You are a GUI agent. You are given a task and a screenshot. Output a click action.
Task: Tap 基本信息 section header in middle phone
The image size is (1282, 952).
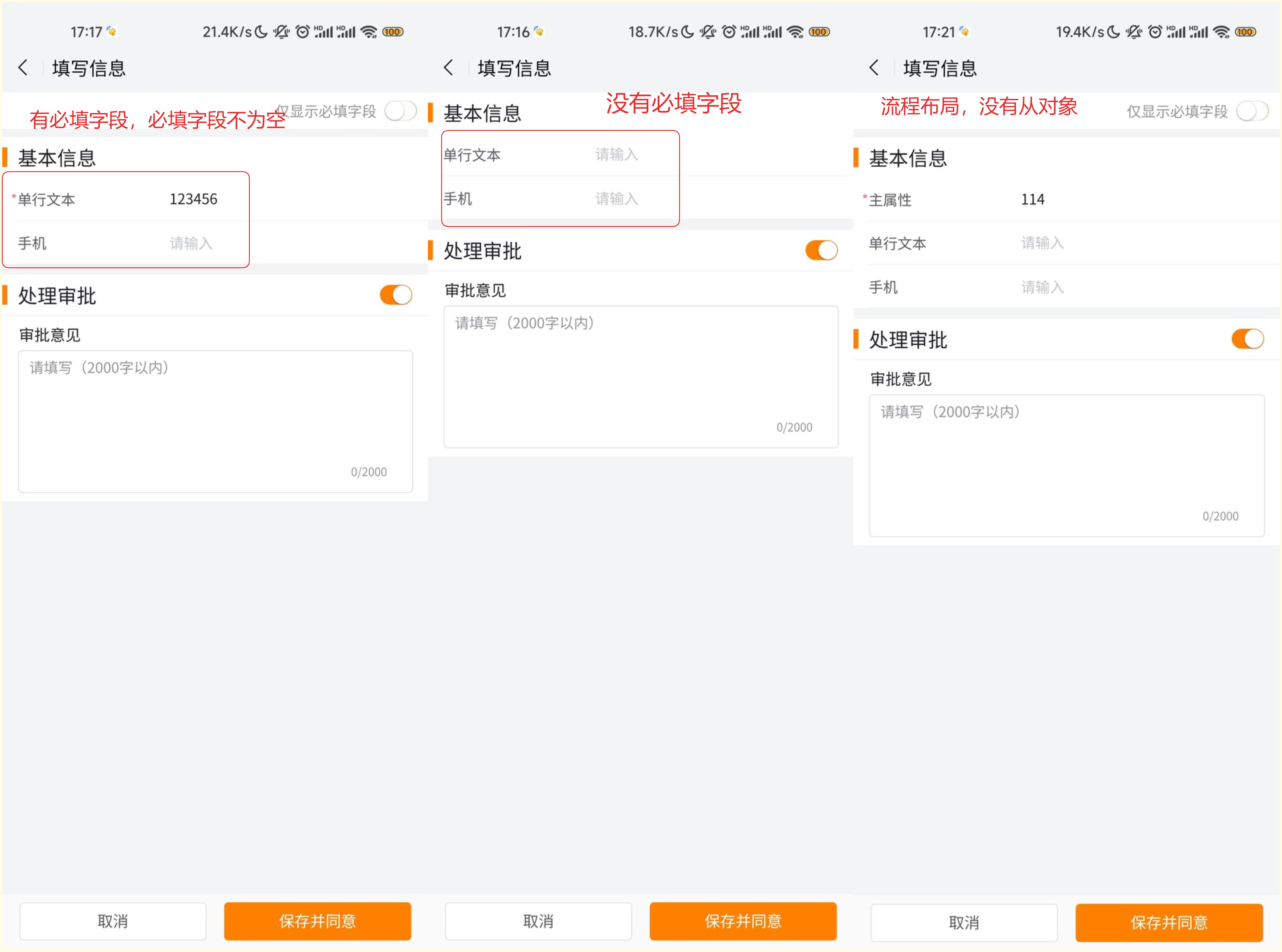[x=482, y=113]
